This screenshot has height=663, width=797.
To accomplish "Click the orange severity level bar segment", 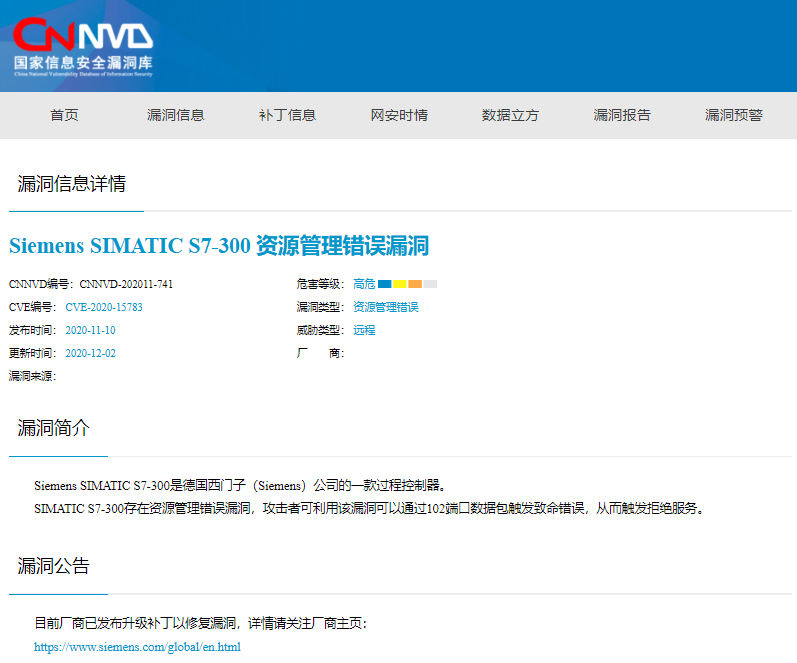I will pos(415,284).
